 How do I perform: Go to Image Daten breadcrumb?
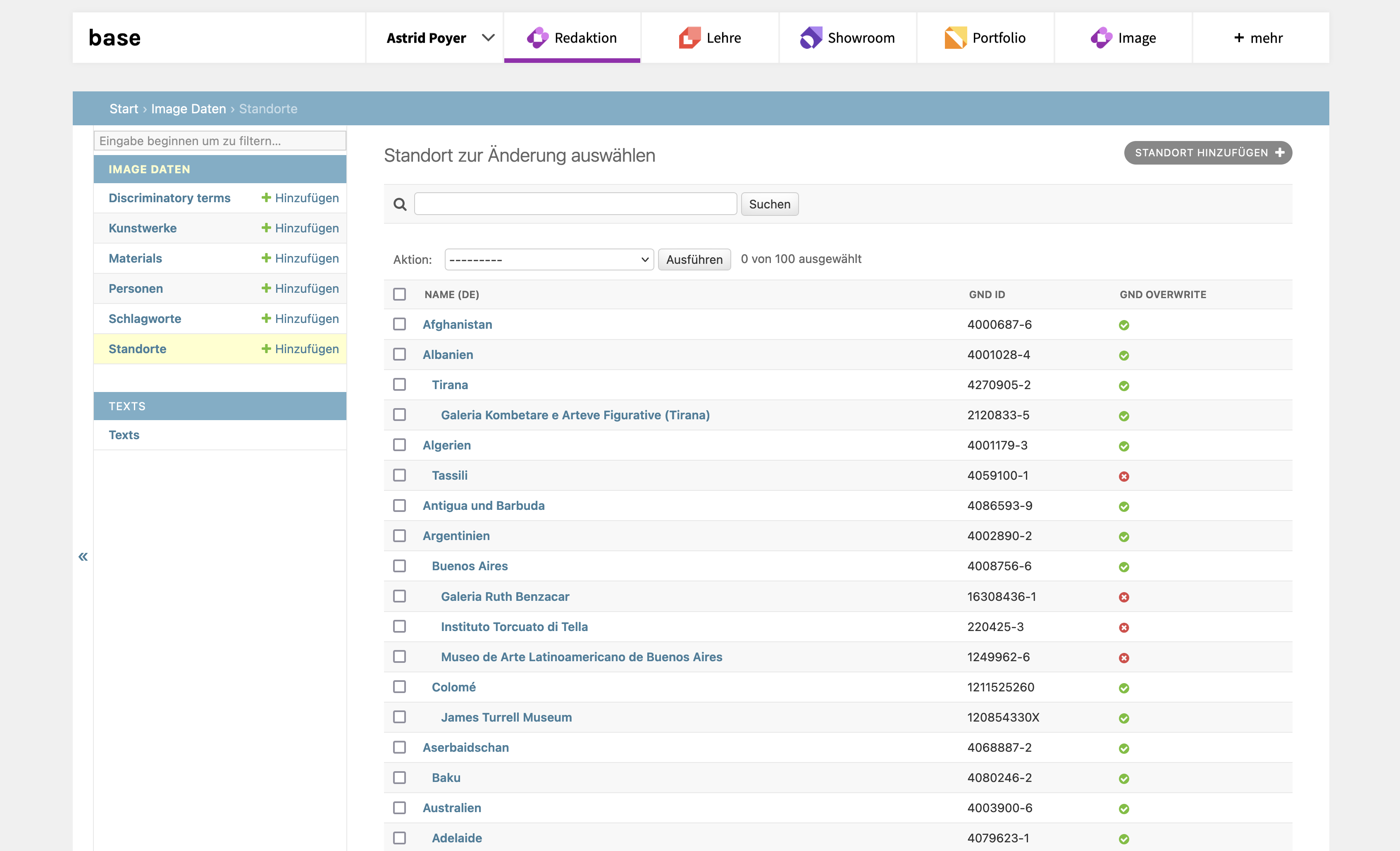pyautogui.click(x=188, y=109)
